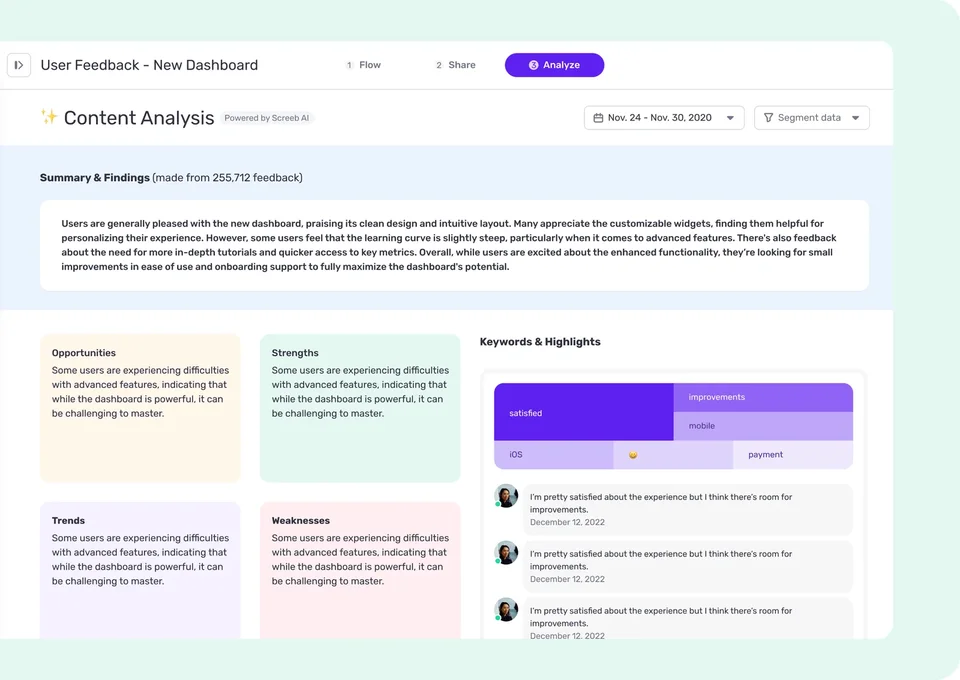Select the mobile keyword tile
Screen dimensions: 960x680
point(763,426)
